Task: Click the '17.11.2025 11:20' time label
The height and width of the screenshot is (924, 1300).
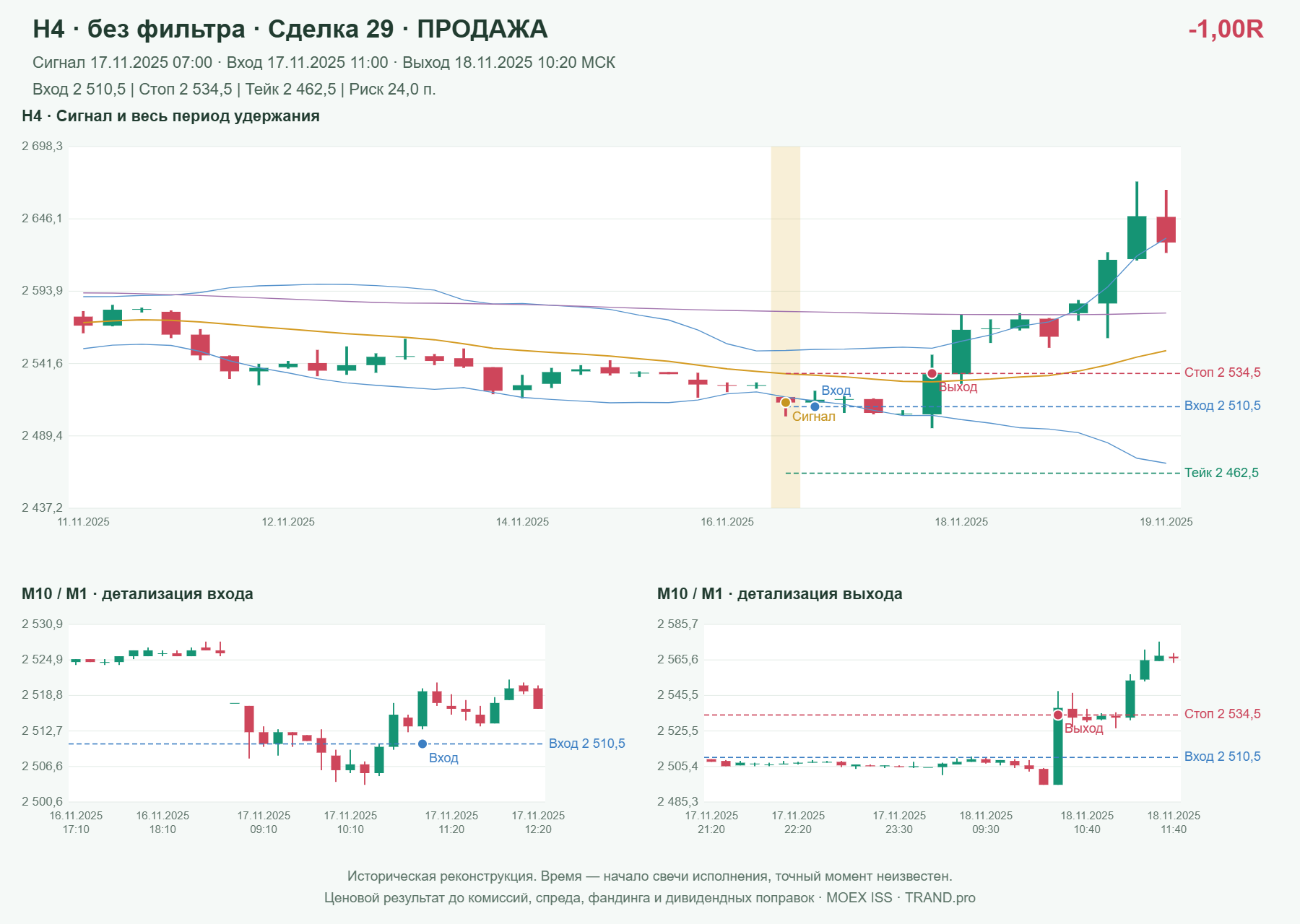Action: pyautogui.click(x=451, y=822)
